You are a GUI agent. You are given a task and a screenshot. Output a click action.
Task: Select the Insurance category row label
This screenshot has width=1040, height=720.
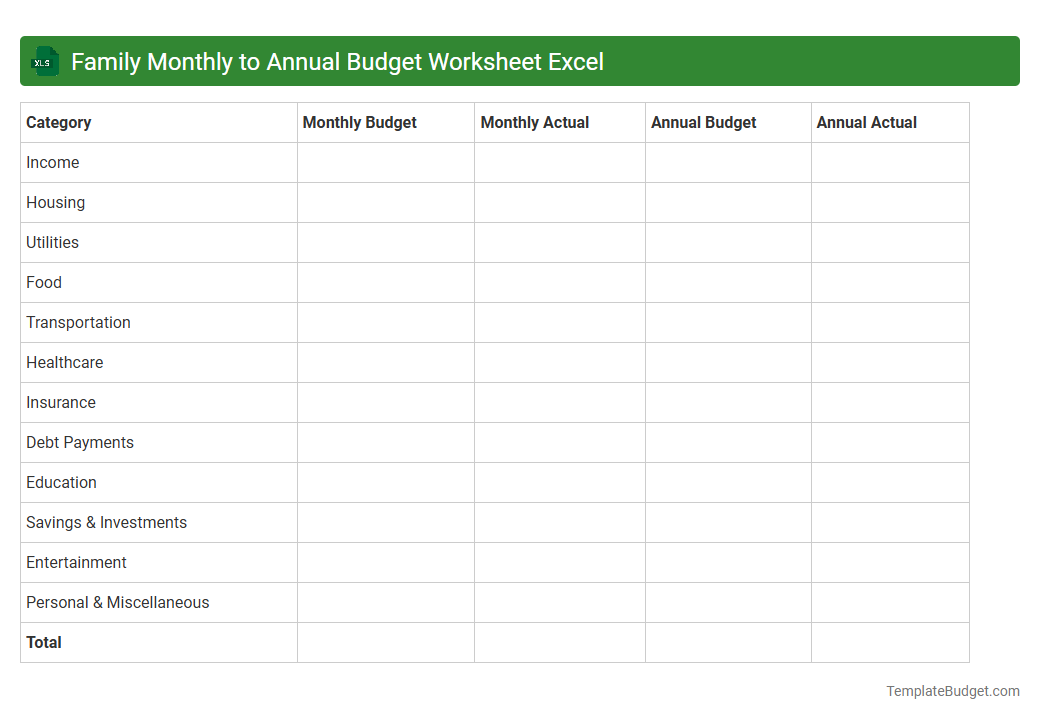click(x=61, y=402)
